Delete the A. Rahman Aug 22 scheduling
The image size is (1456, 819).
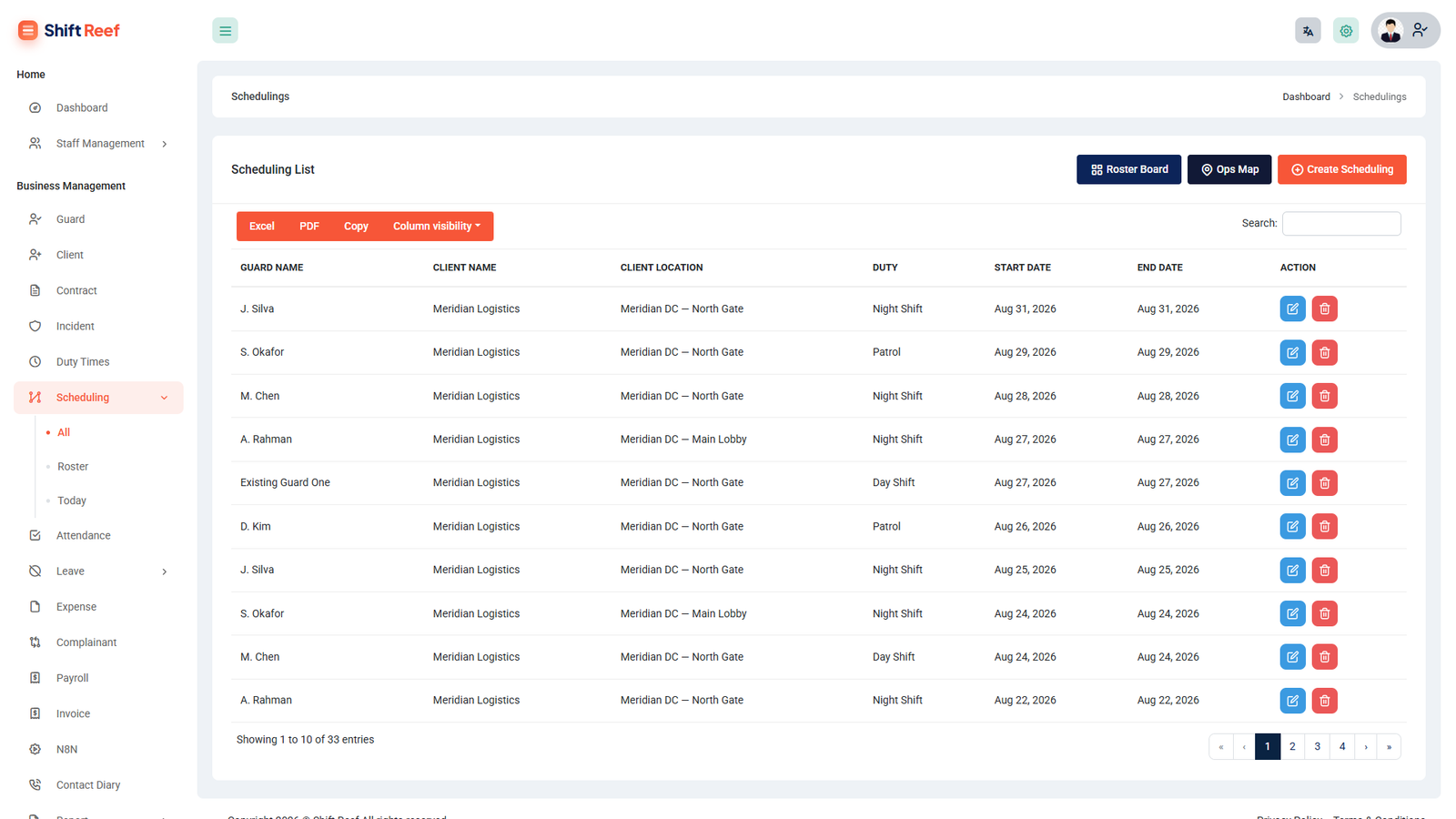(1325, 701)
